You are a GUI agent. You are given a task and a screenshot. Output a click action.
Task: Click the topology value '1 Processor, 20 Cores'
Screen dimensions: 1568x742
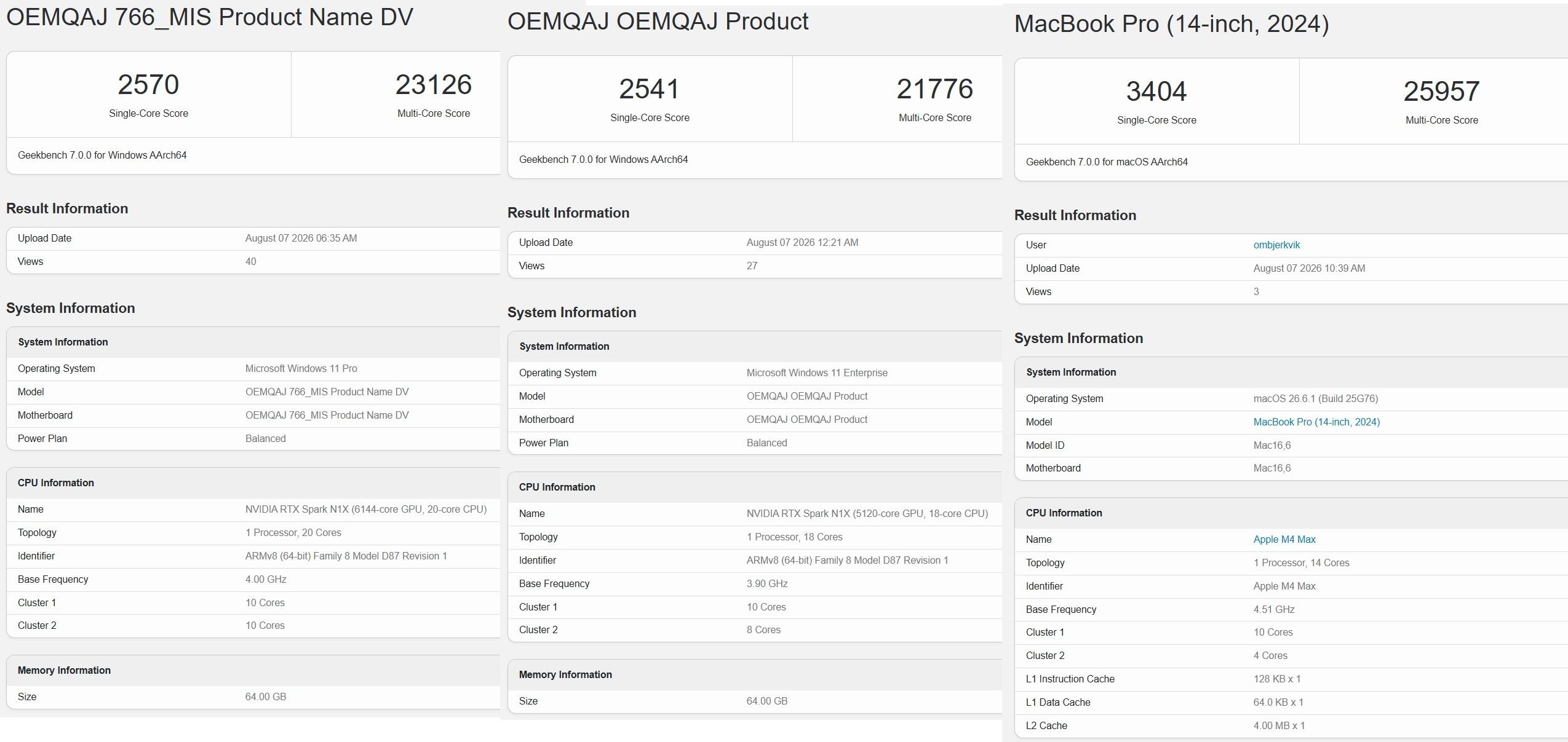293,532
